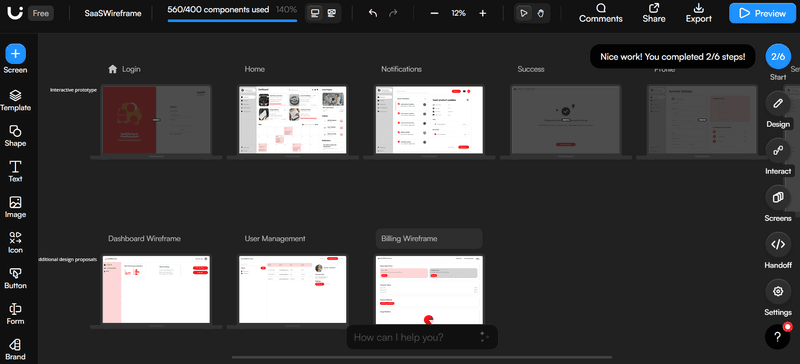Select the Profile screen thumbnail
Screen dimensions: 800x364
702,120
